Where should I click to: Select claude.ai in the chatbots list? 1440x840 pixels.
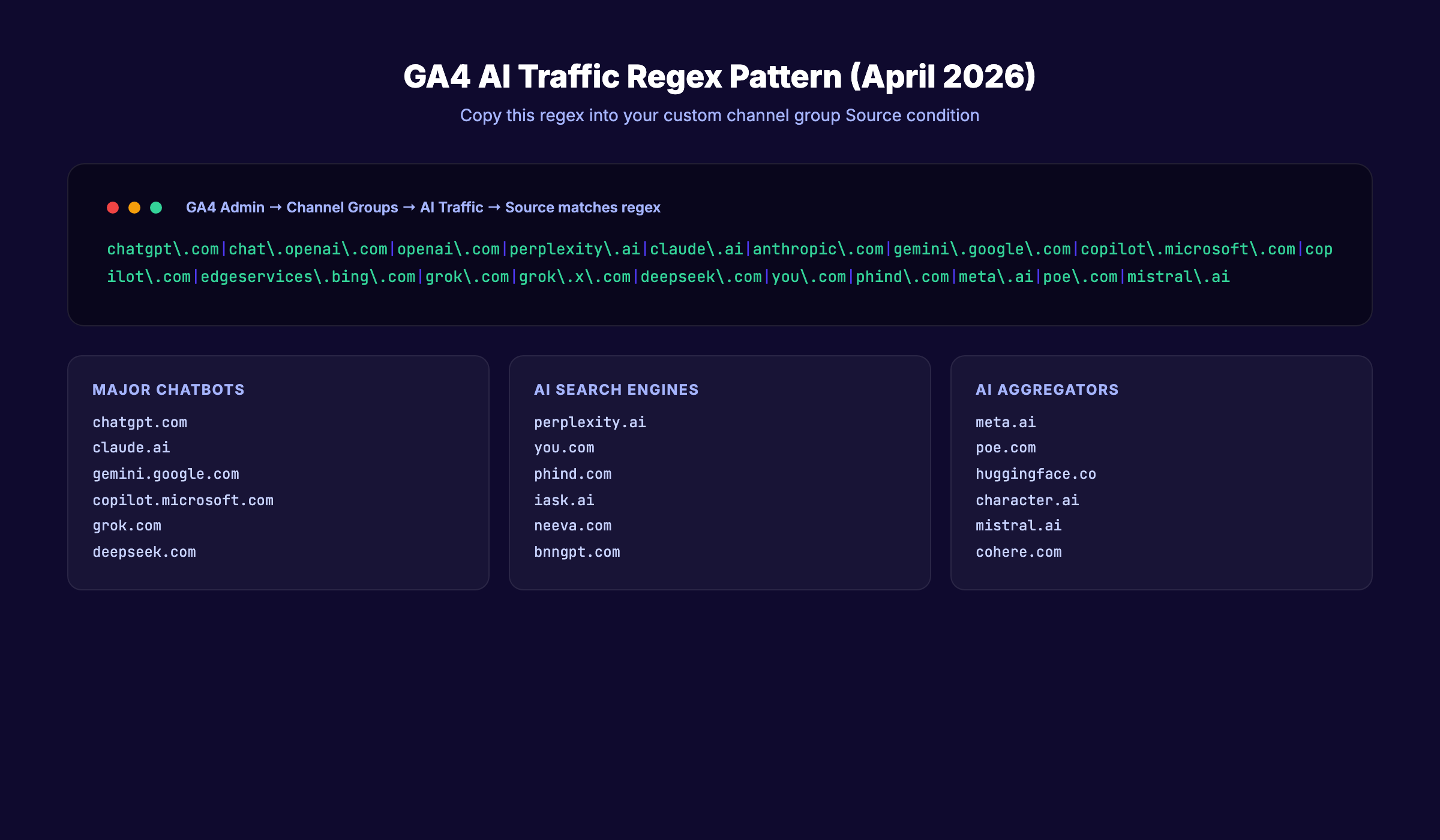[x=131, y=448]
